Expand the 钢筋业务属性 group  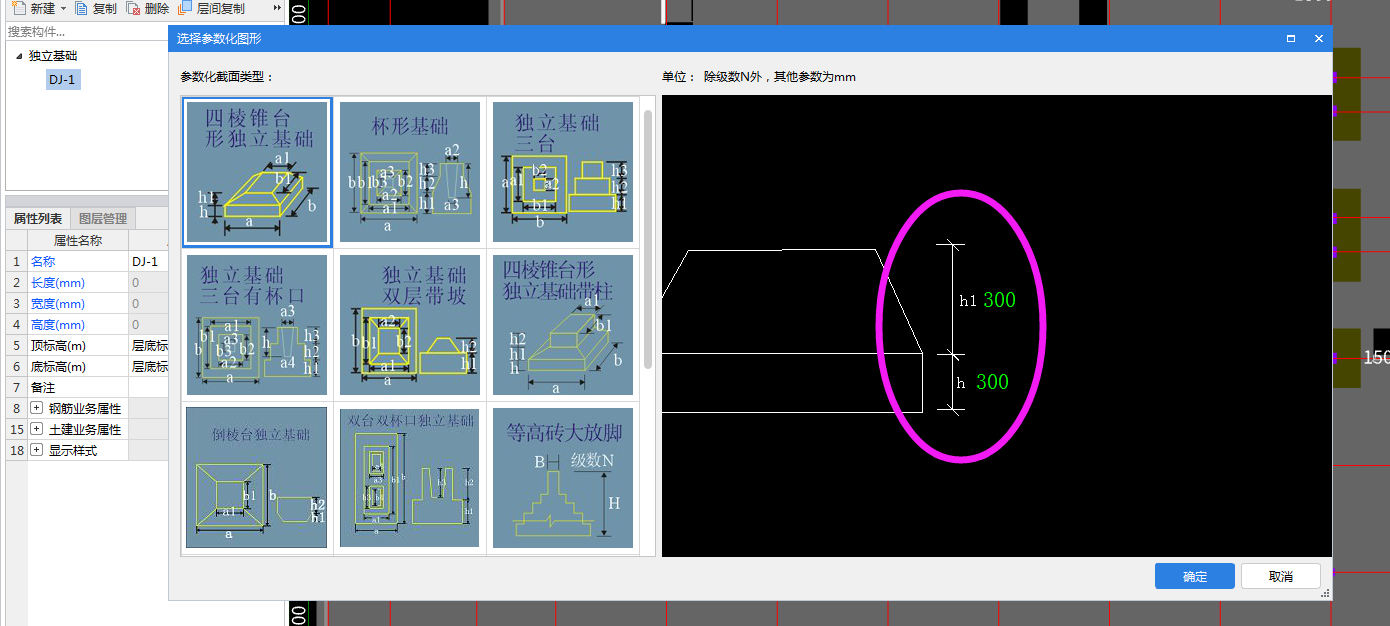coord(37,408)
